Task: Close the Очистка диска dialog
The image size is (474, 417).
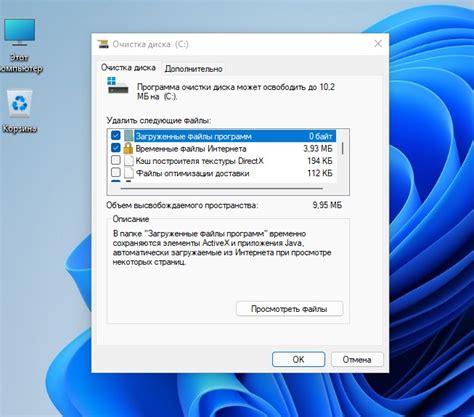Action: coord(378,44)
